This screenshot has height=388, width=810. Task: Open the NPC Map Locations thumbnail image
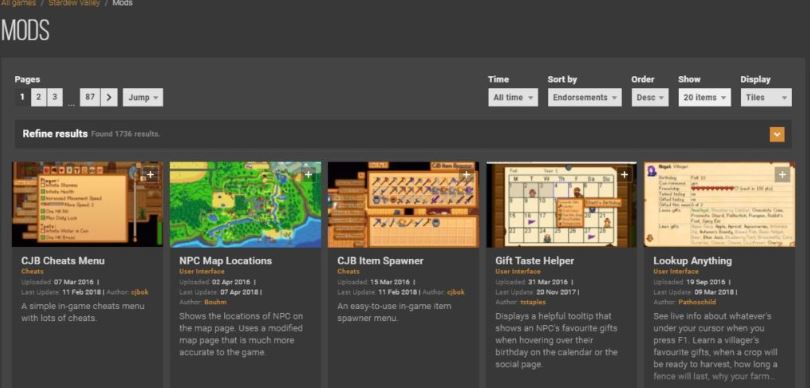[x=245, y=205]
